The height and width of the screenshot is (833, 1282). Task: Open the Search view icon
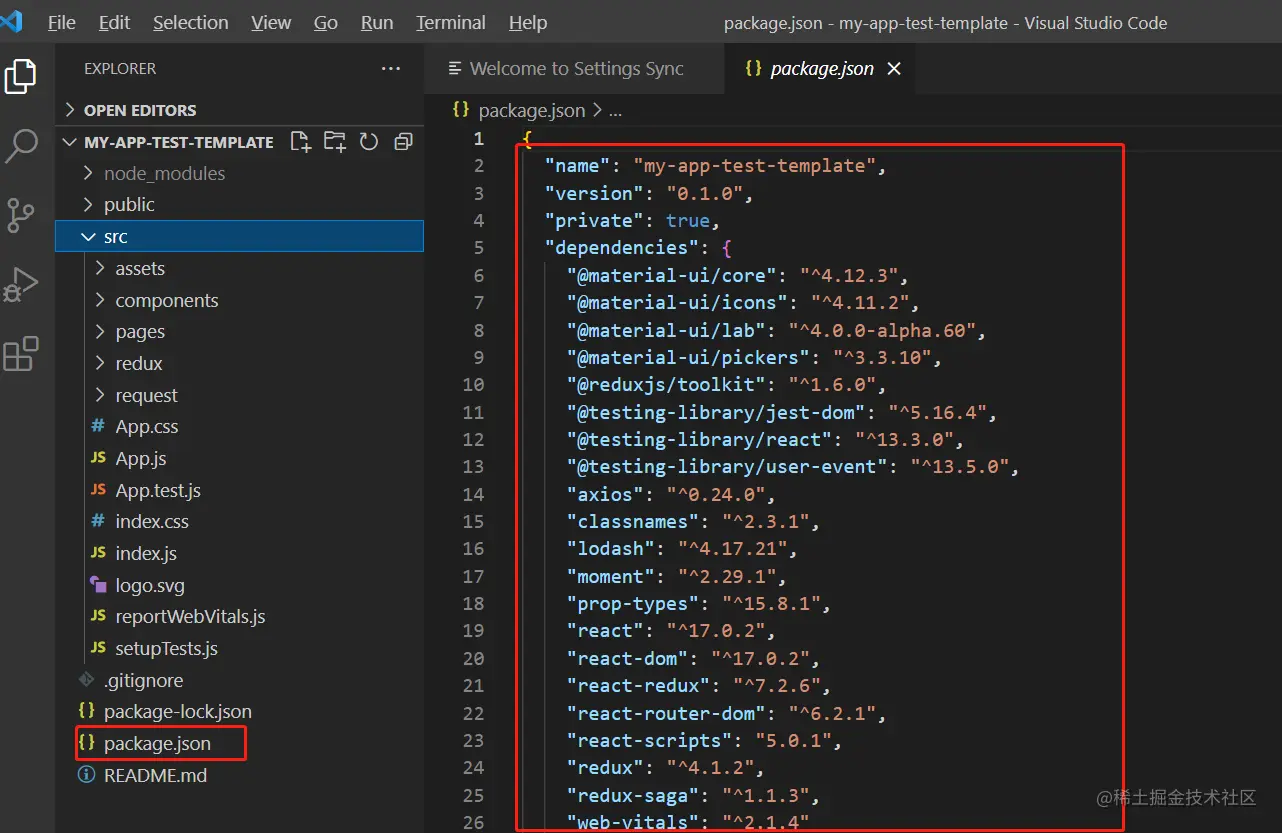21,146
